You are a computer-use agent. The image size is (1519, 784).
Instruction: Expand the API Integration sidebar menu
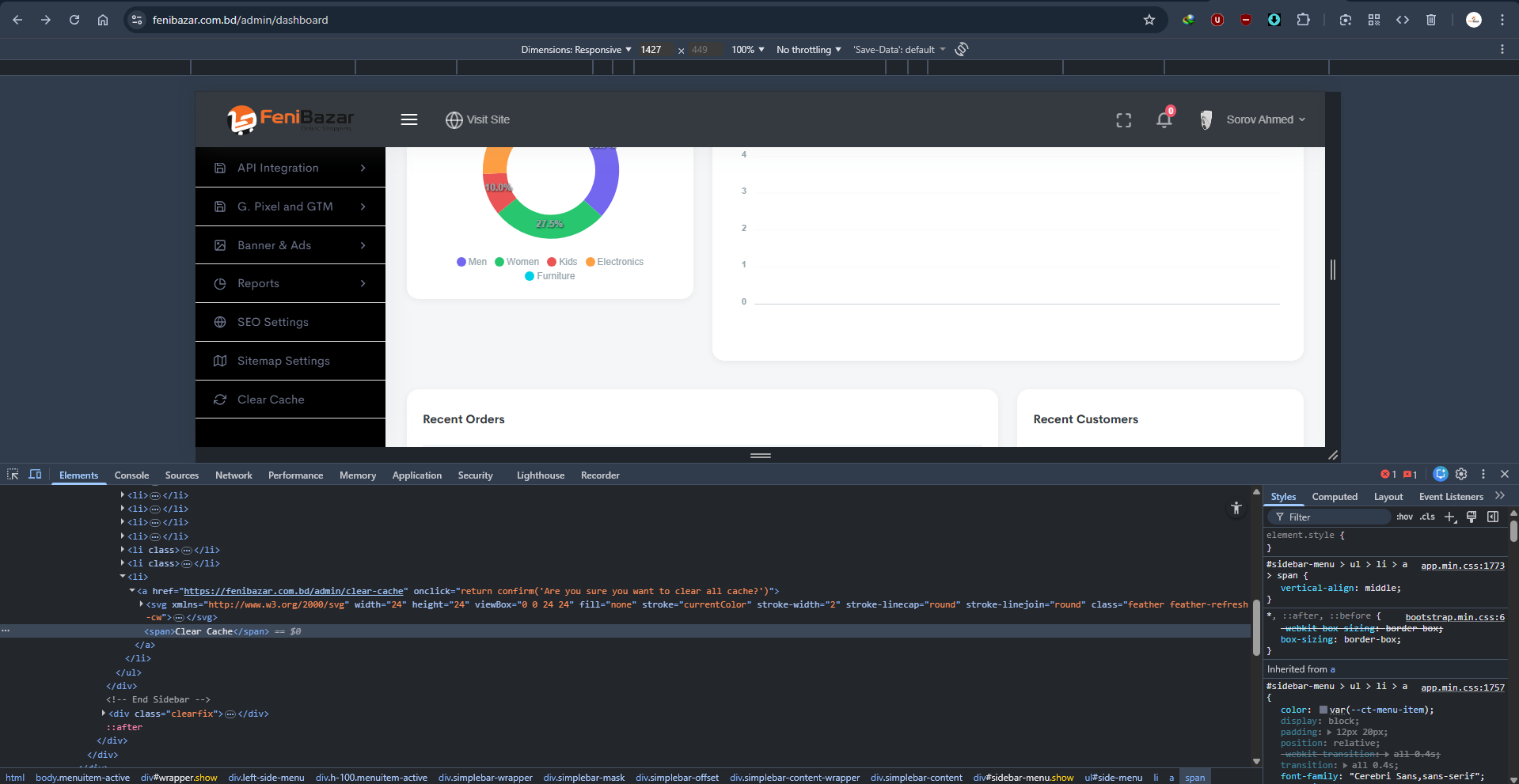[x=291, y=168]
